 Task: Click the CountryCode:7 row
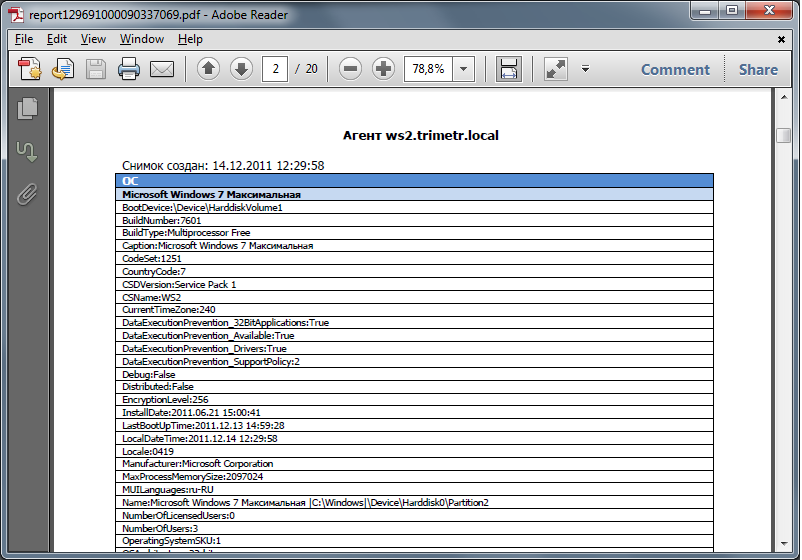click(x=414, y=272)
